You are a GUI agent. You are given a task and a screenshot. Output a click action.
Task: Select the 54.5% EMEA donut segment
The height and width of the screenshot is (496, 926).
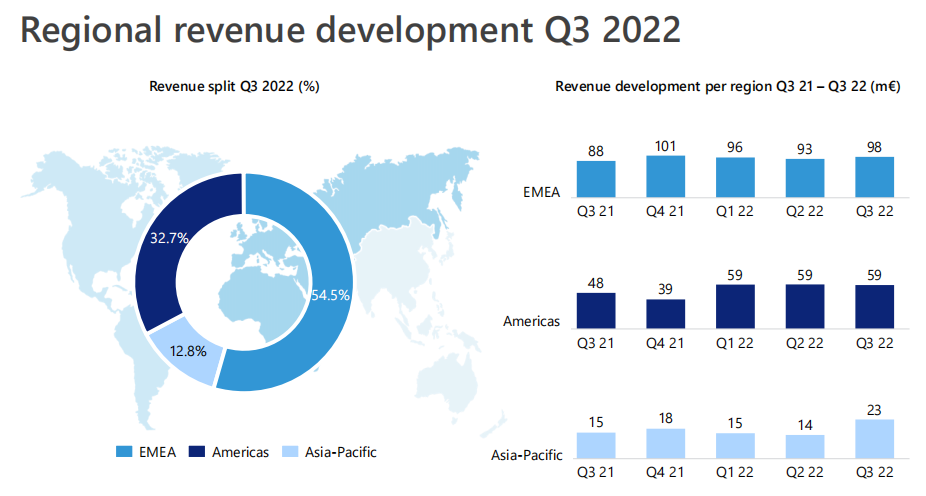[x=320, y=300]
